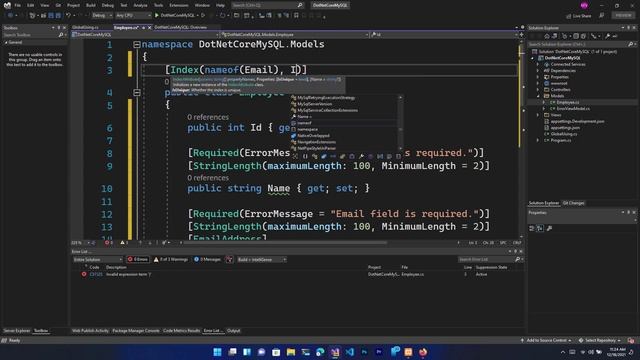The image size is (640, 360).
Task: Select ErrorViewModel.cs in Solution Explorer
Action: (573, 109)
